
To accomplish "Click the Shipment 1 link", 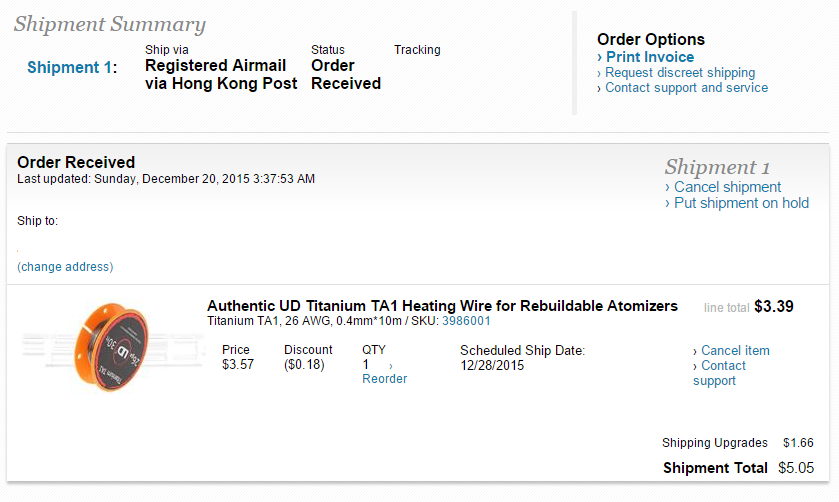I will (x=70, y=67).
